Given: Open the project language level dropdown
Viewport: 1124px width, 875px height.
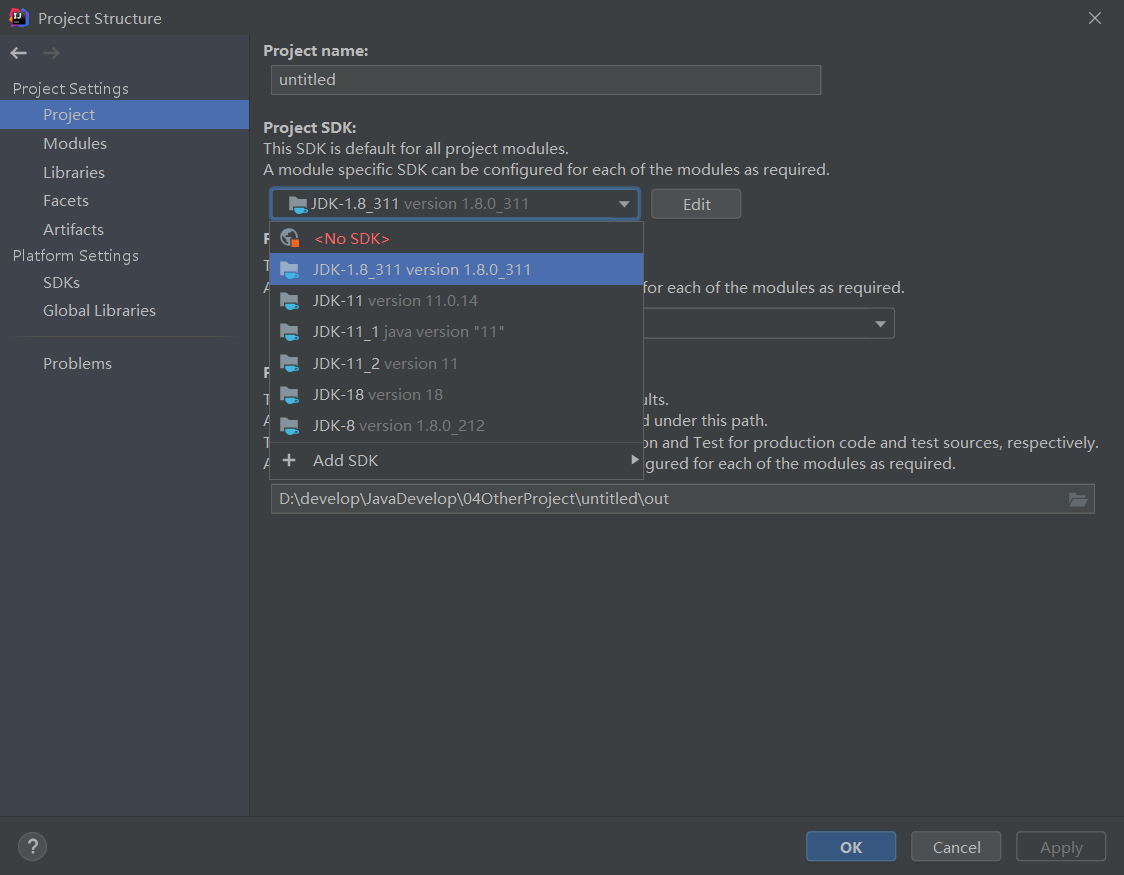Looking at the screenshot, I should click(880, 324).
